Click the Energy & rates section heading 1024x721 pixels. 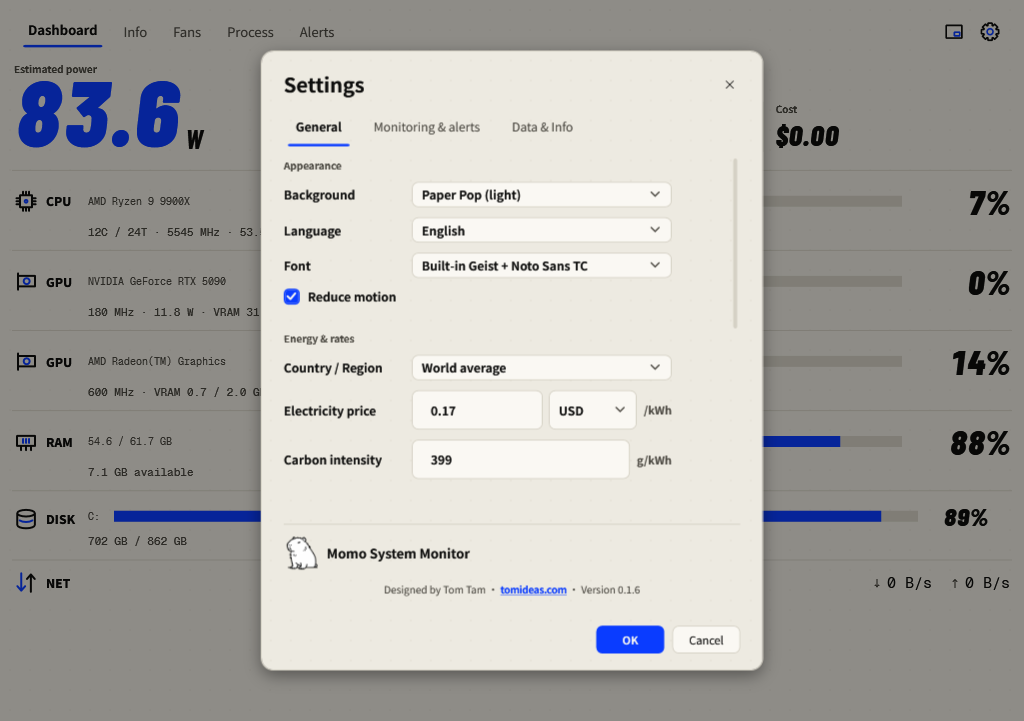tap(319, 339)
